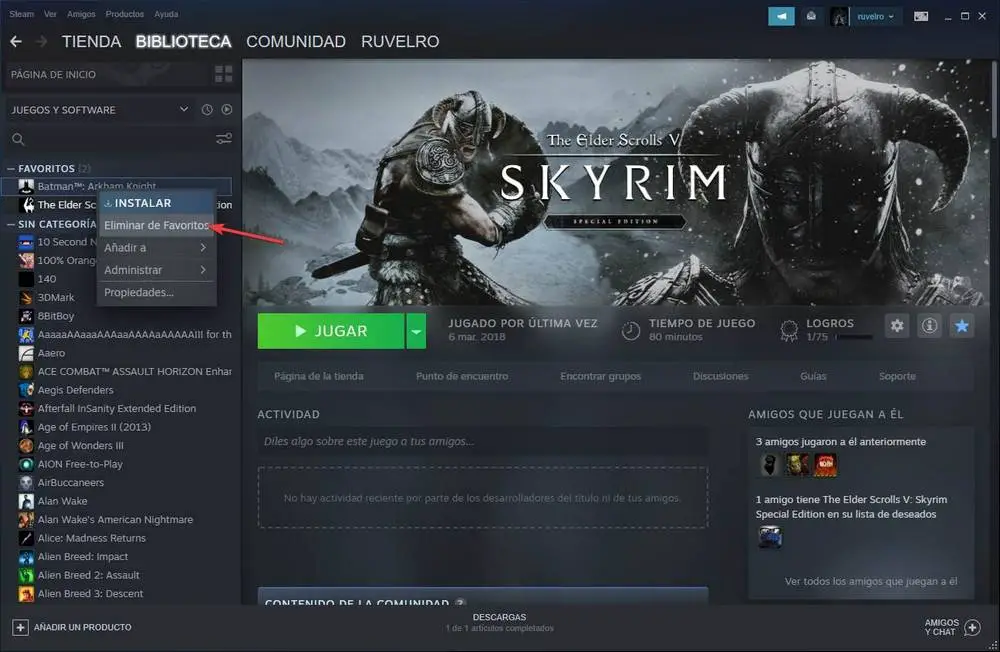Select 8BitBoy from the library

click(55, 316)
